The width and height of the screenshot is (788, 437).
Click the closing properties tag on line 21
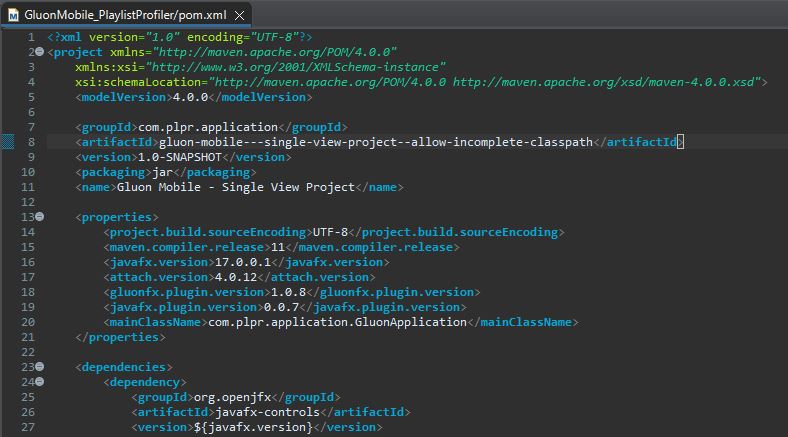pos(121,337)
